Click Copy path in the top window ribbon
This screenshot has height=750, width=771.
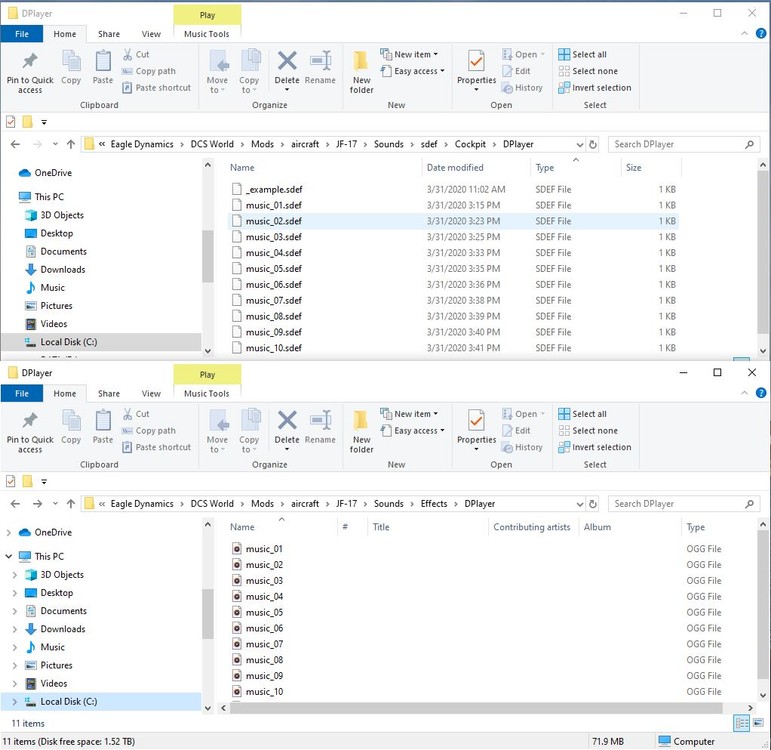click(149, 71)
